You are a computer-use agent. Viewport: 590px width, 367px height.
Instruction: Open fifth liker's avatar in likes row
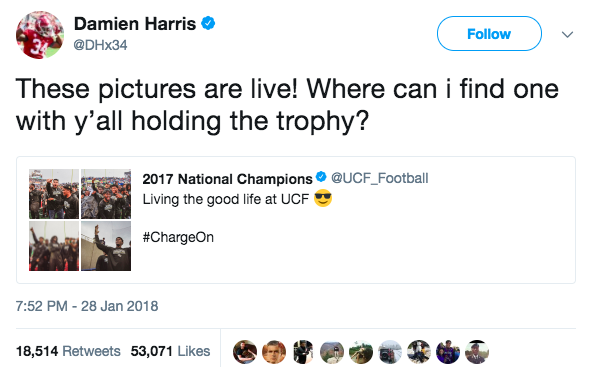361,352
